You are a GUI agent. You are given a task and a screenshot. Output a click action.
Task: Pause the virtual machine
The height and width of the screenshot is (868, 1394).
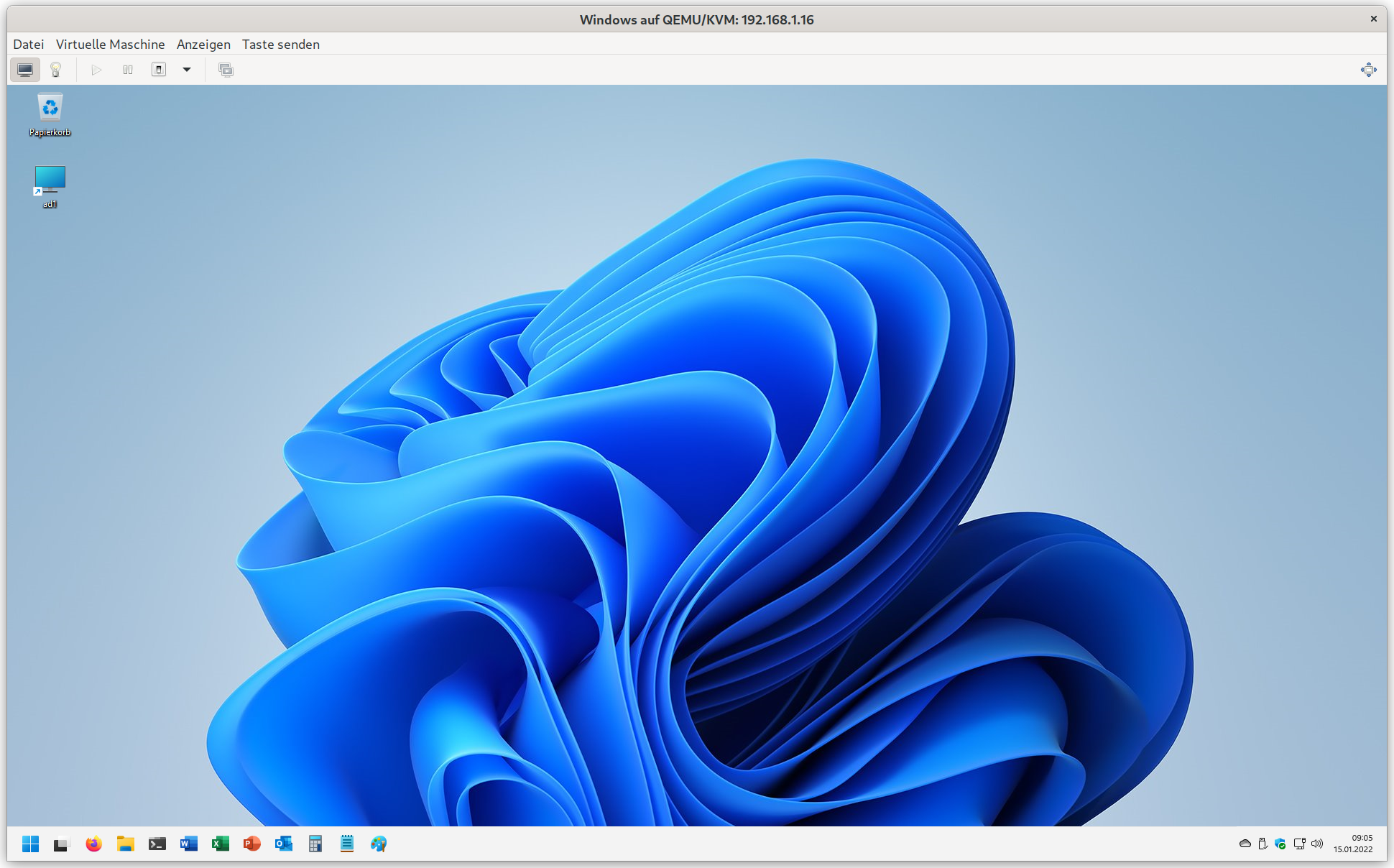pyautogui.click(x=128, y=70)
